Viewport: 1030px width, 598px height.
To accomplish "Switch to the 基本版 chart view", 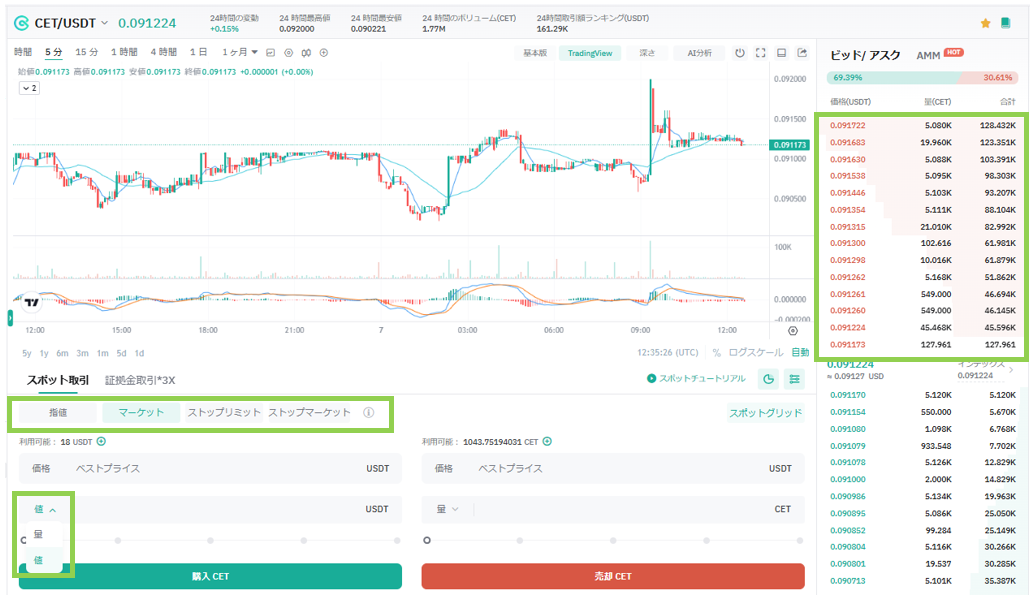I will coord(535,53).
